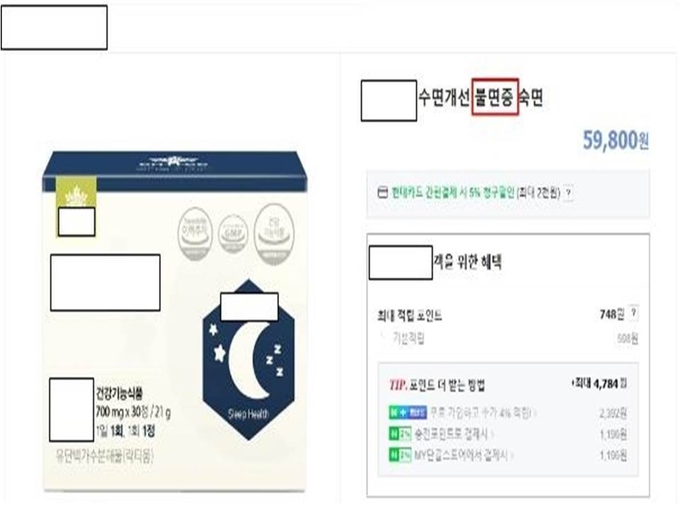The image size is (680, 510).
Task: Click the GMP certification seal on the box
Action: 233,235
